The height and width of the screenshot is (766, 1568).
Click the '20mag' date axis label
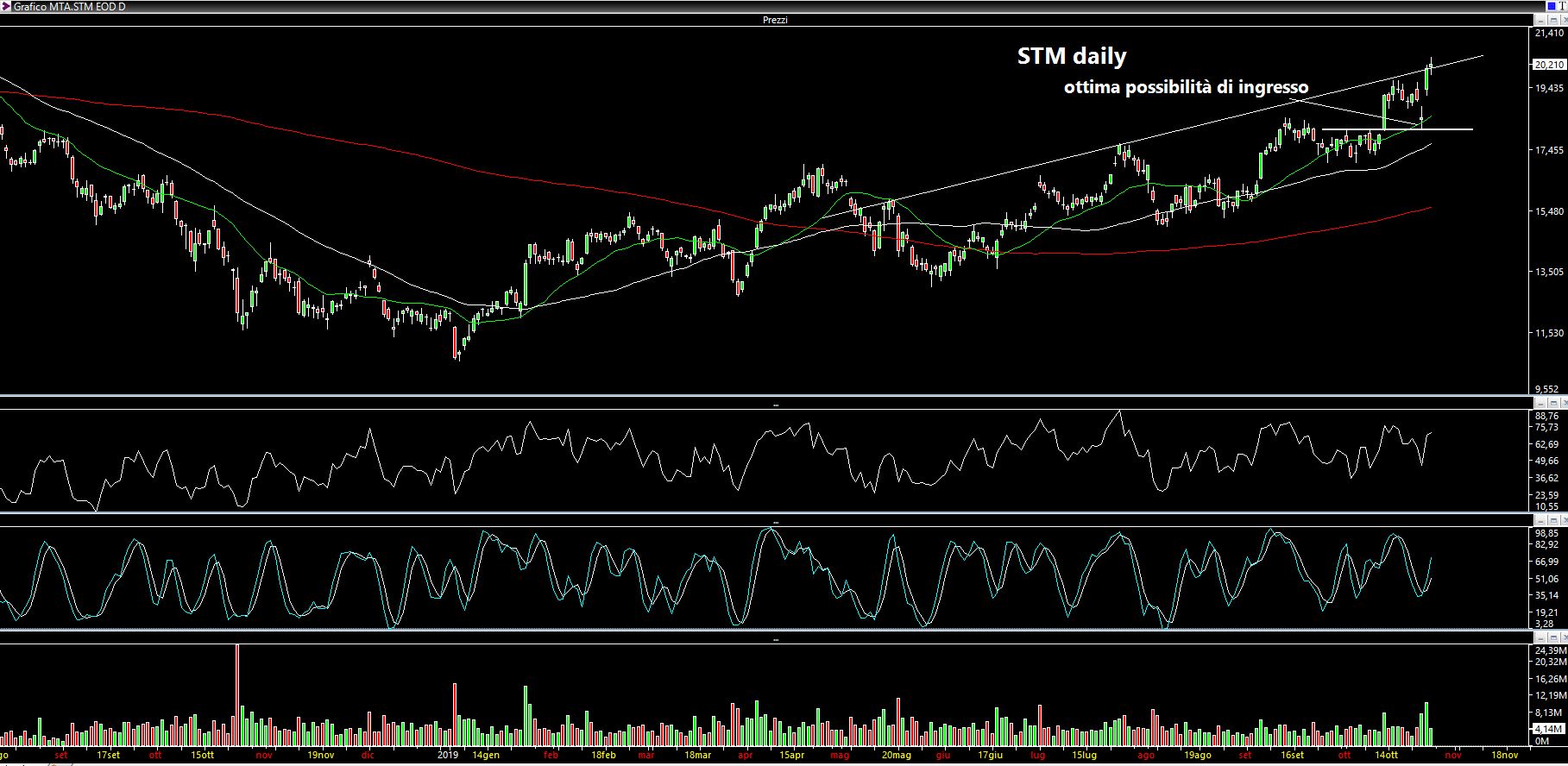[x=897, y=755]
